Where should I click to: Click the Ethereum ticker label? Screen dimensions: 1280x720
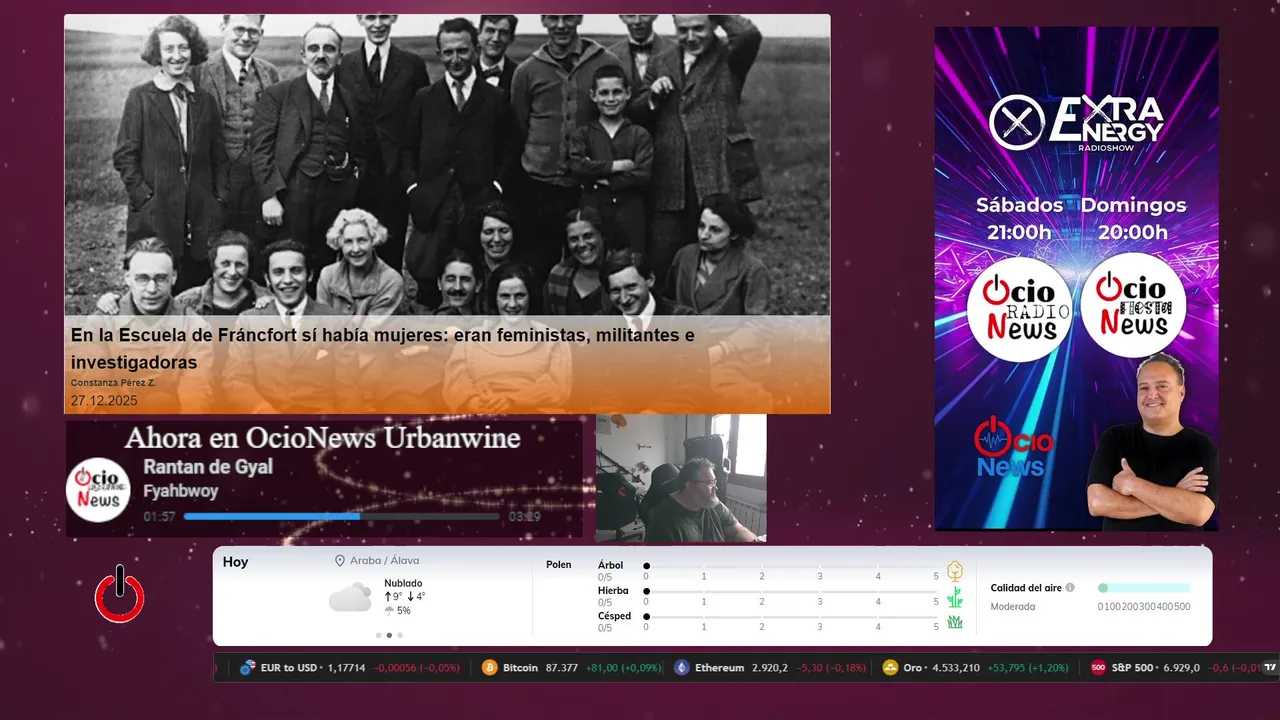(x=720, y=667)
